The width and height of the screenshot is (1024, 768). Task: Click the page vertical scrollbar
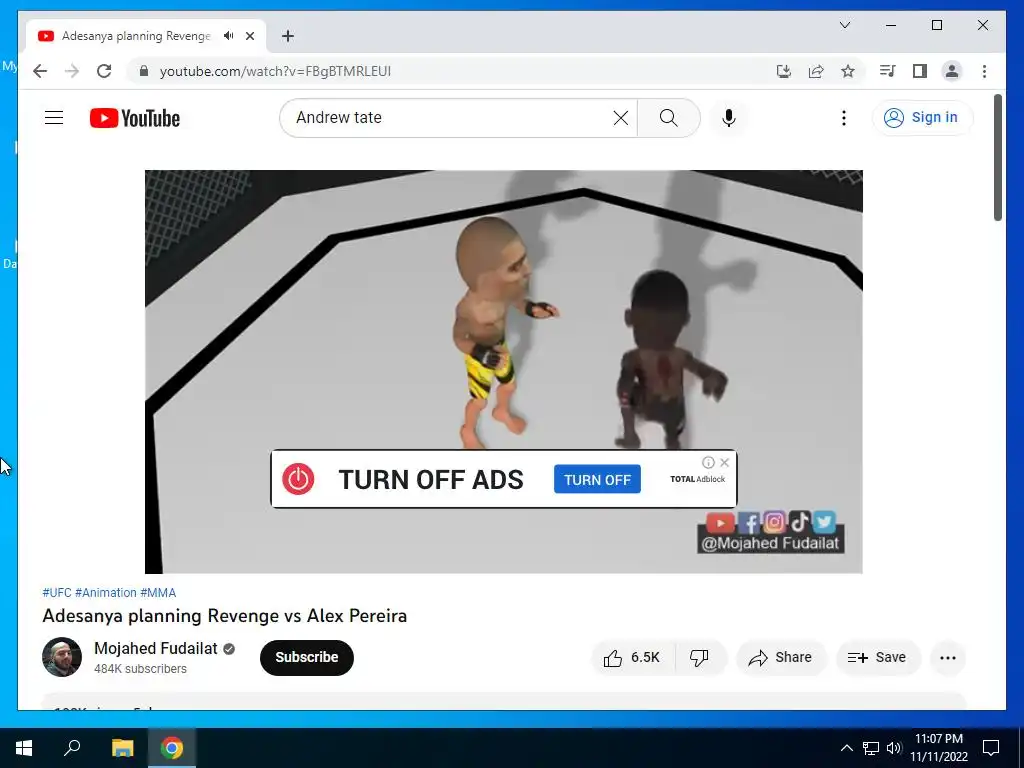click(997, 159)
